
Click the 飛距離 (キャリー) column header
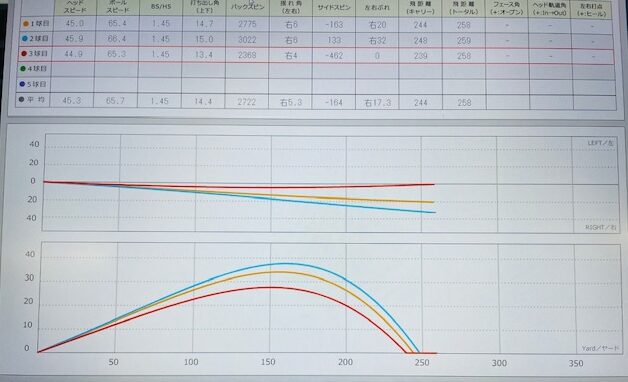[x=420, y=8]
